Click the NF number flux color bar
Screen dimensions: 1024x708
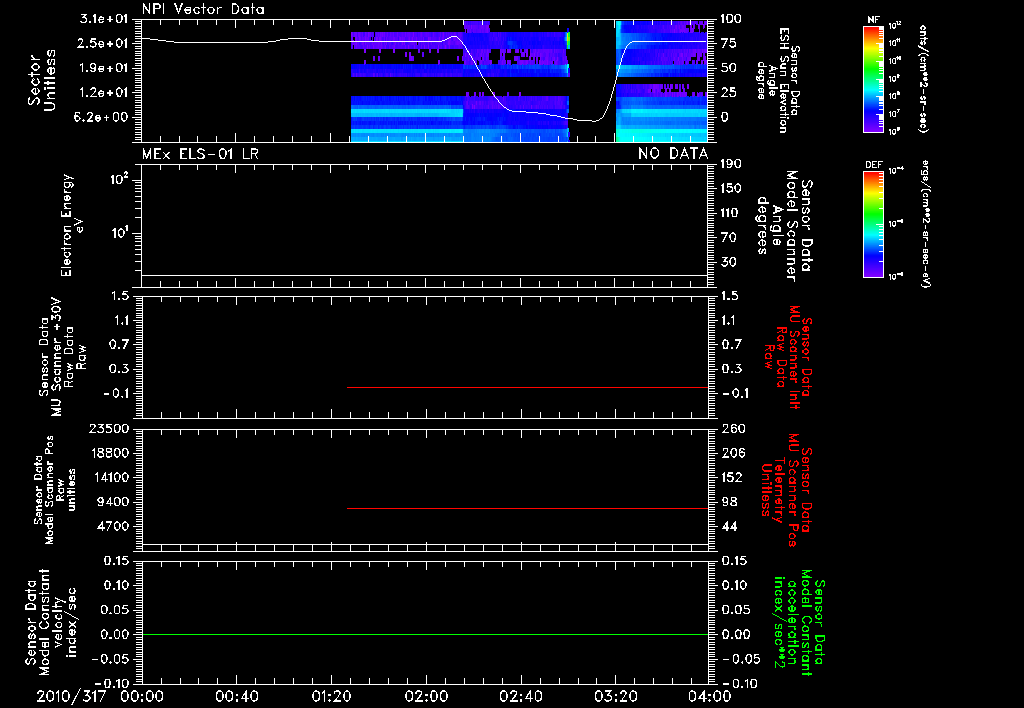[873, 79]
